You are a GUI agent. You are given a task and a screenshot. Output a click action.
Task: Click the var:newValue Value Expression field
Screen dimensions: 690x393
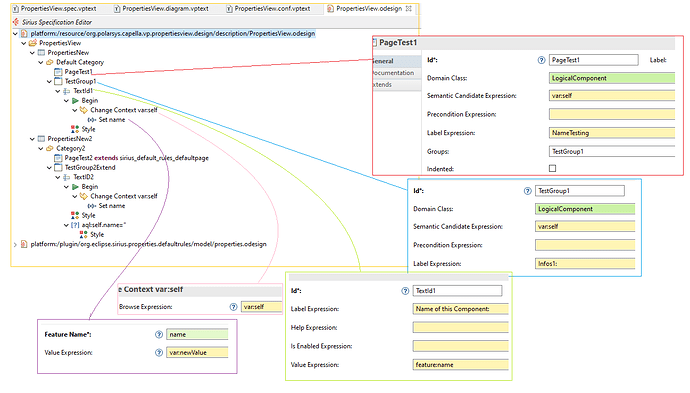[x=197, y=353]
